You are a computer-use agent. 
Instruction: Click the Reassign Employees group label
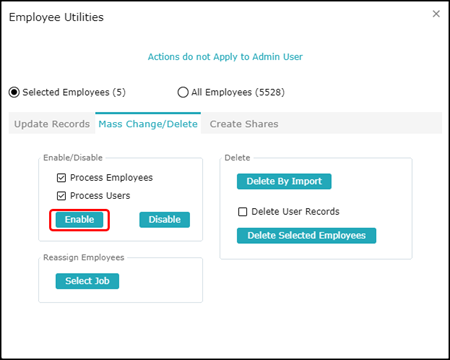pyautogui.click(x=84, y=257)
